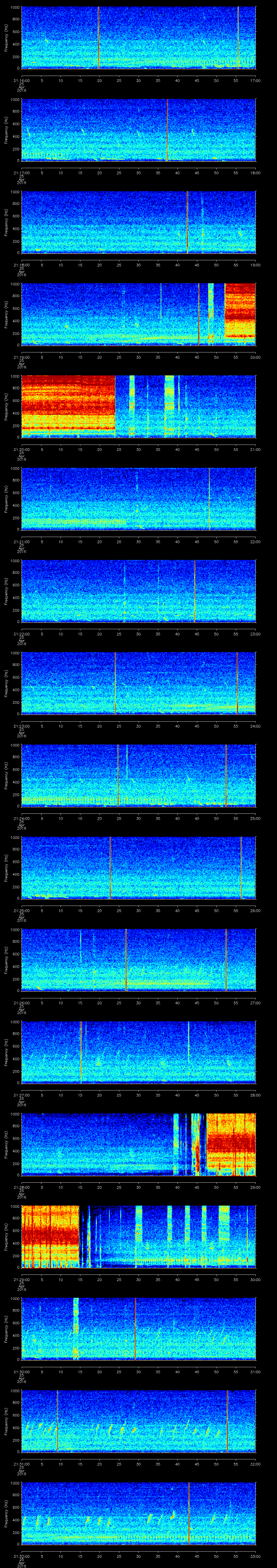Click the "21:20:00" time axis label
The image size is (277, 1568).
[21, 449]
